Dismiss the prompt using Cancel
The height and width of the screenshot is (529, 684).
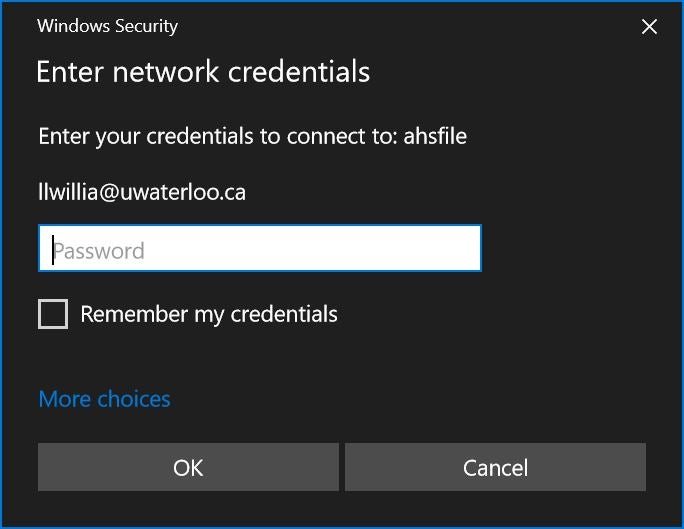495,467
